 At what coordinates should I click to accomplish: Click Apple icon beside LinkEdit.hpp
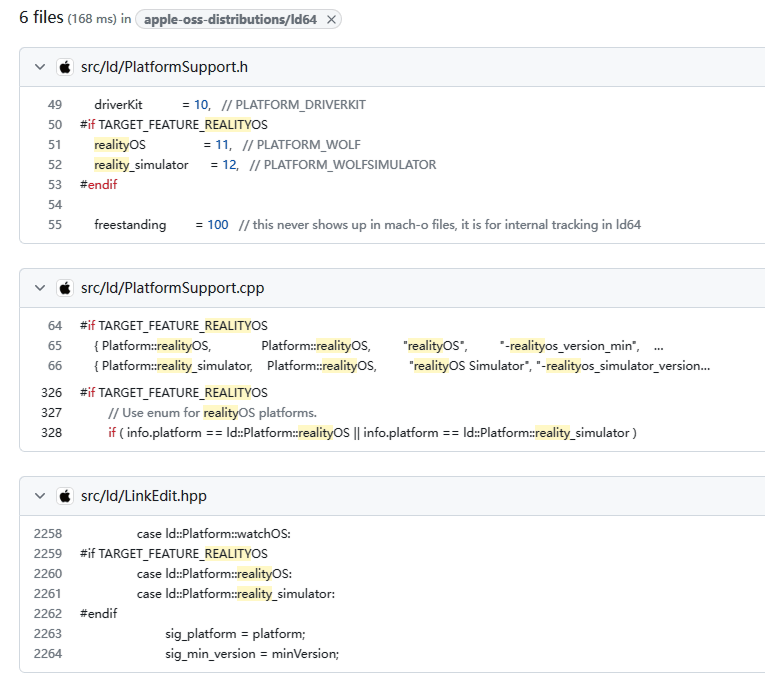point(65,496)
